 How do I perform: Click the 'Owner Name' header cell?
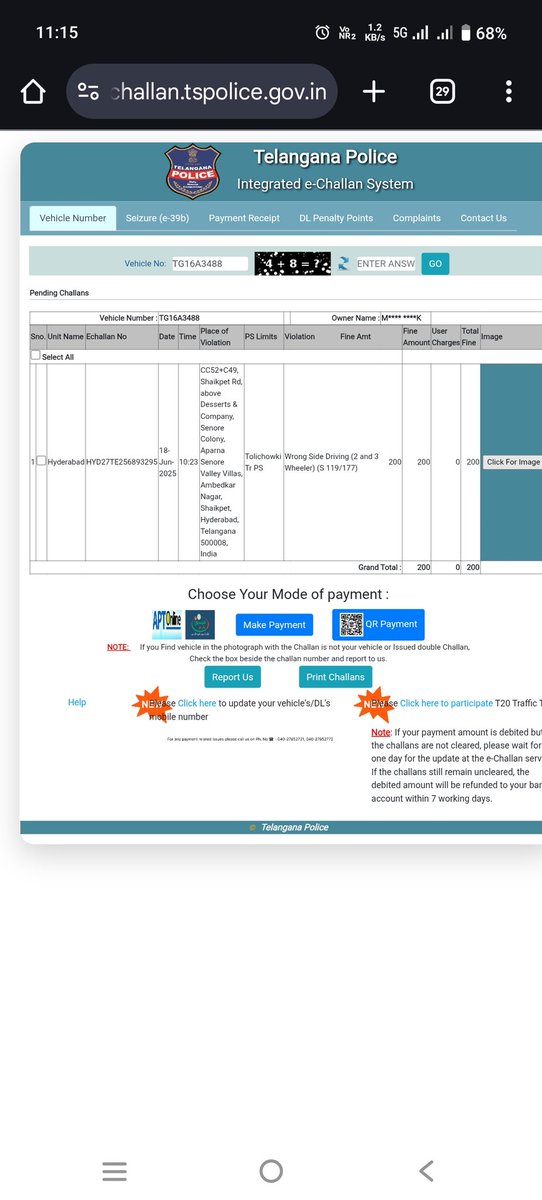[x=376, y=317]
